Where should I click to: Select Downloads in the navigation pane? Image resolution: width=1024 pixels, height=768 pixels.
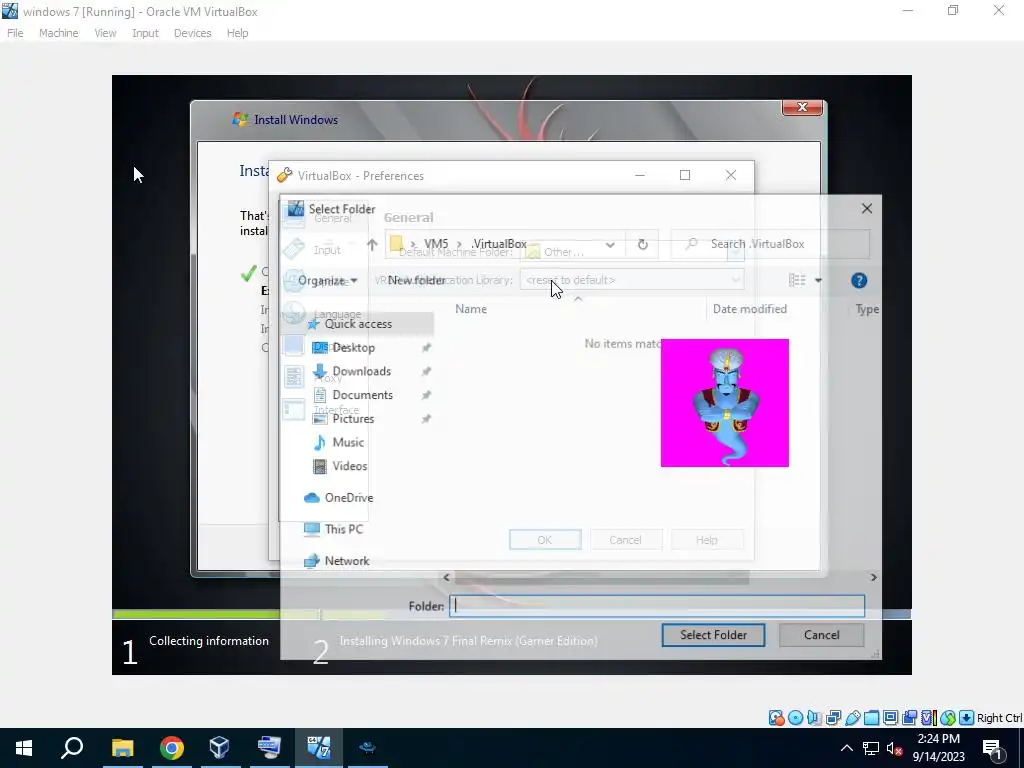(x=361, y=372)
